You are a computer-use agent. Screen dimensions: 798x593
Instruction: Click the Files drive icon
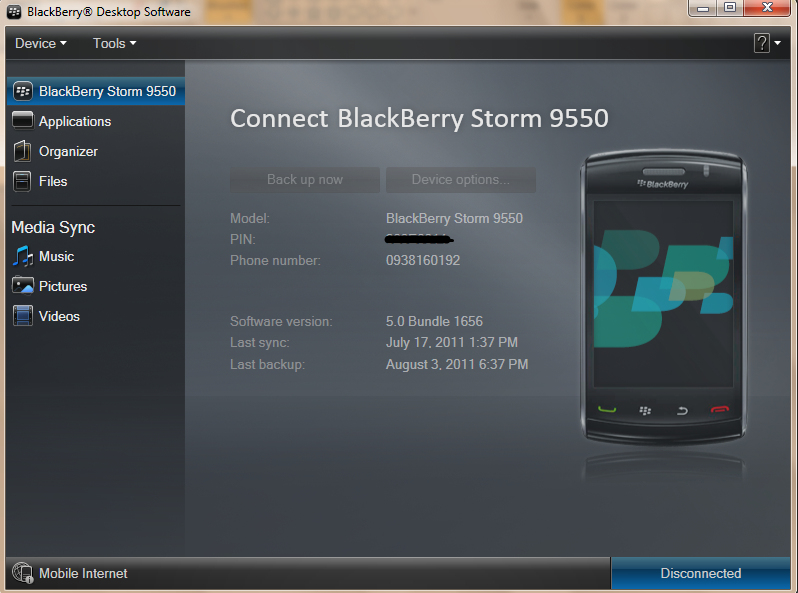22,181
